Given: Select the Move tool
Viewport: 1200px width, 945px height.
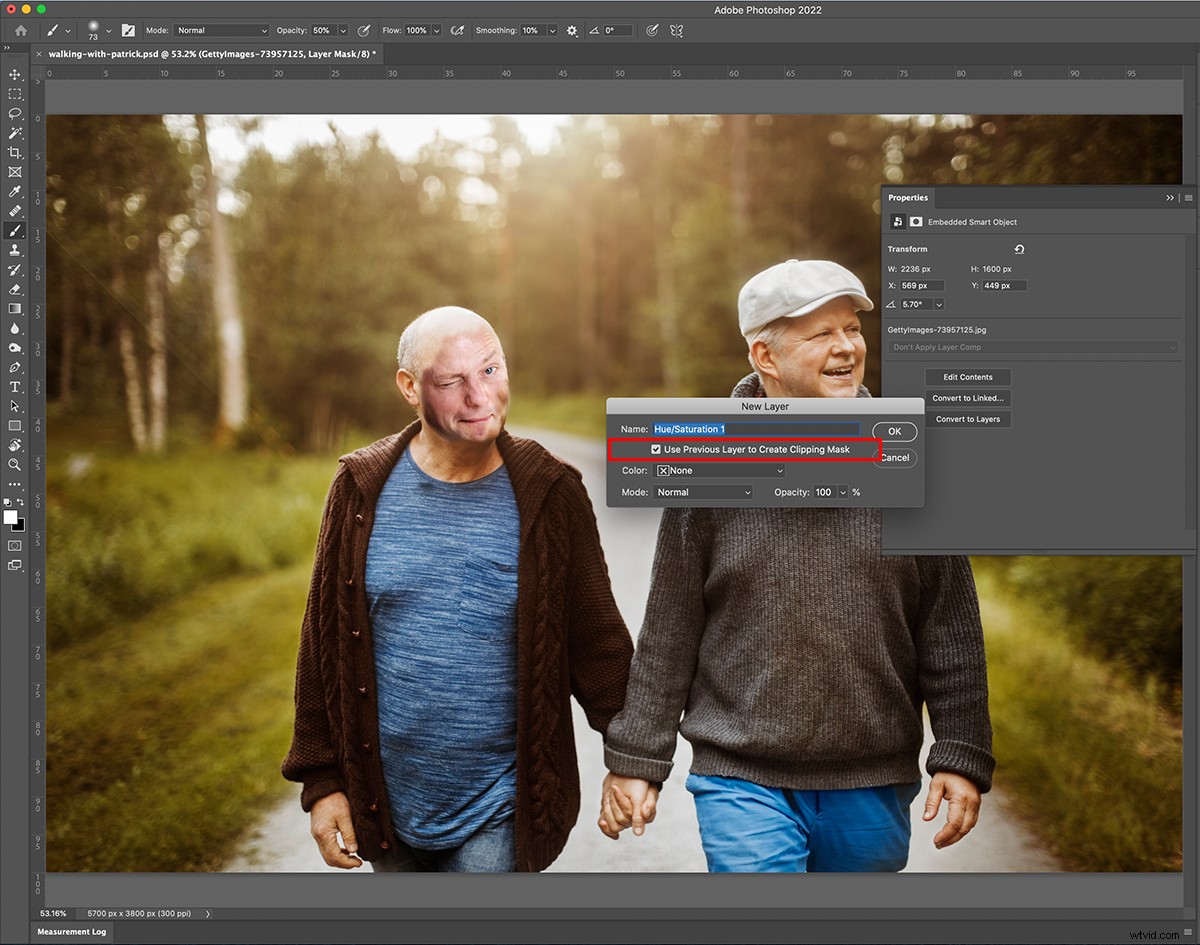Looking at the screenshot, I should [x=15, y=75].
